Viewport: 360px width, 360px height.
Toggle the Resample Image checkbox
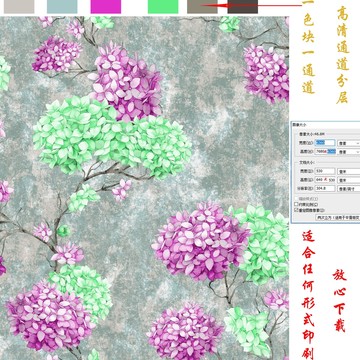tap(296, 210)
